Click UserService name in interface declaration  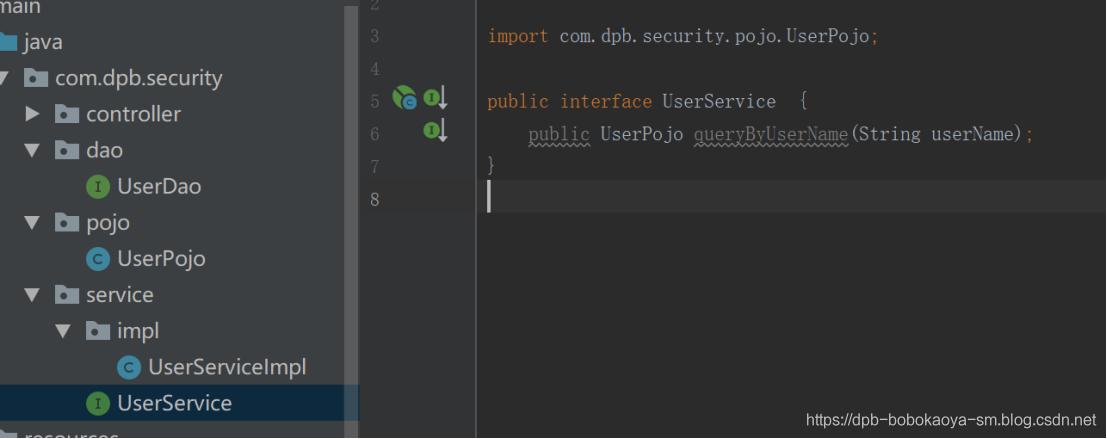719,102
